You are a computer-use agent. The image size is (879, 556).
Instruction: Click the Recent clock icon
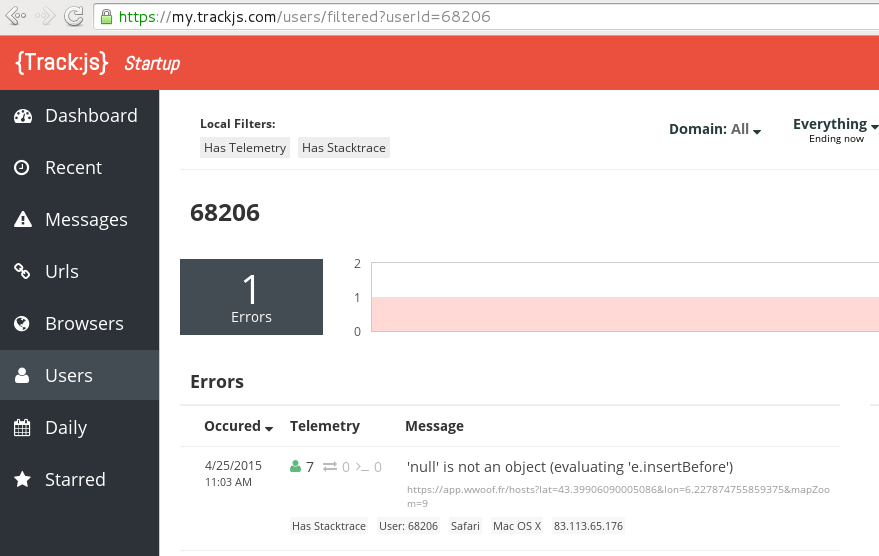pos(22,168)
